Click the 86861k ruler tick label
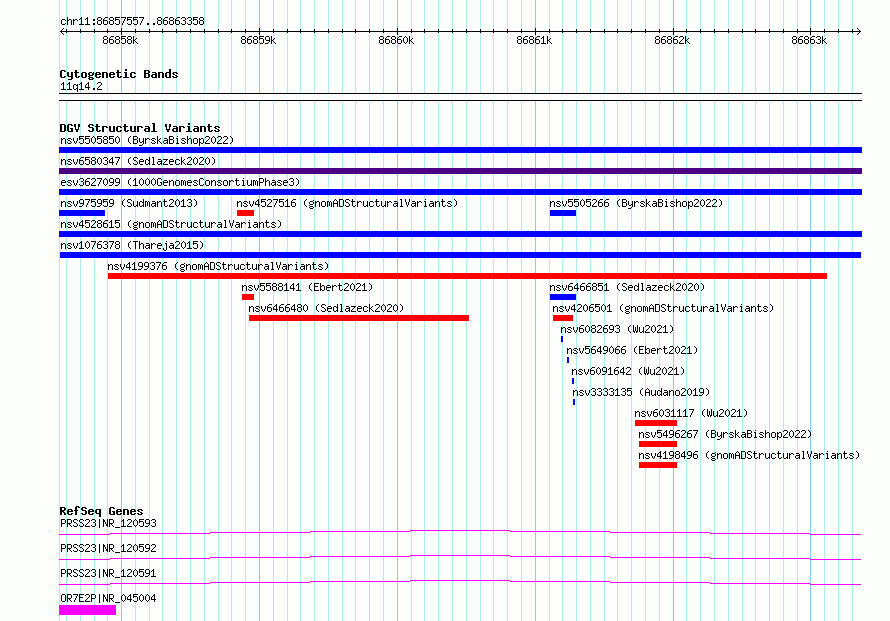 [534, 40]
